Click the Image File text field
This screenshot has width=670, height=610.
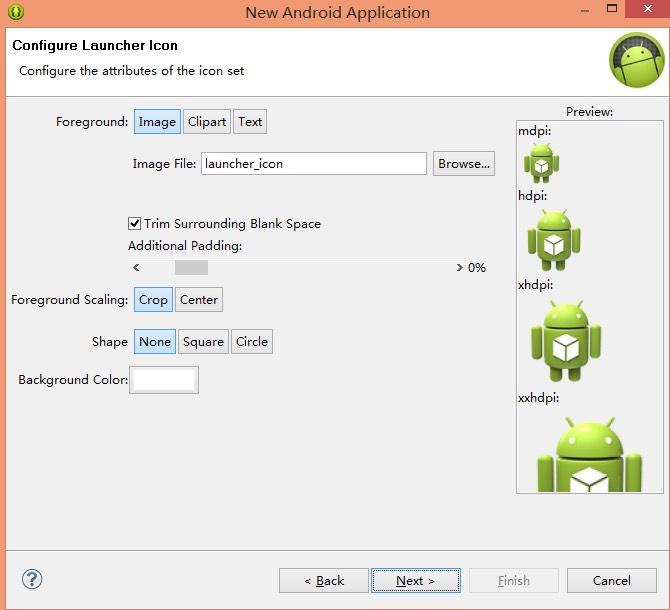[314, 164]
